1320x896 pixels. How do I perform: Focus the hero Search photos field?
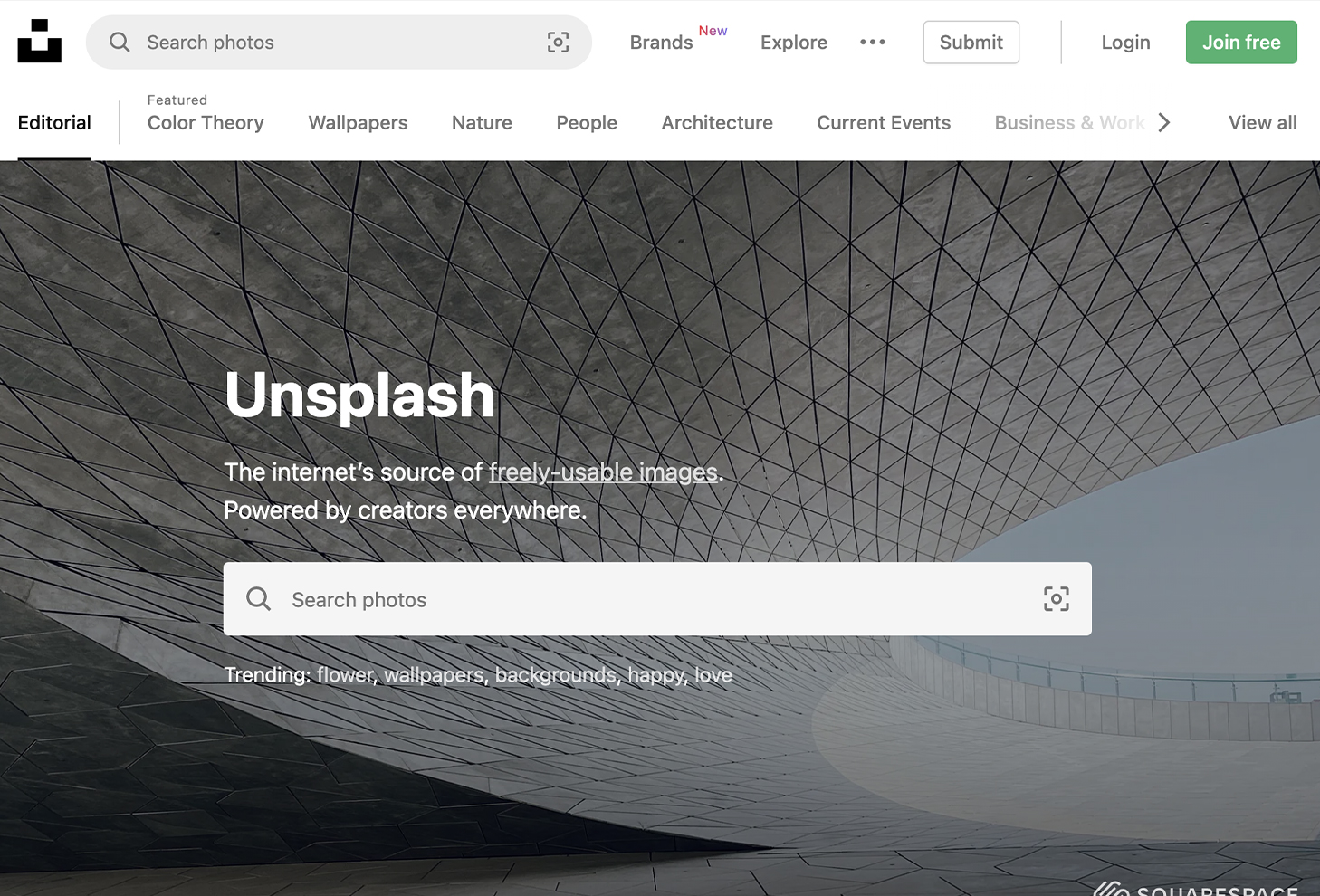[657, 599]
